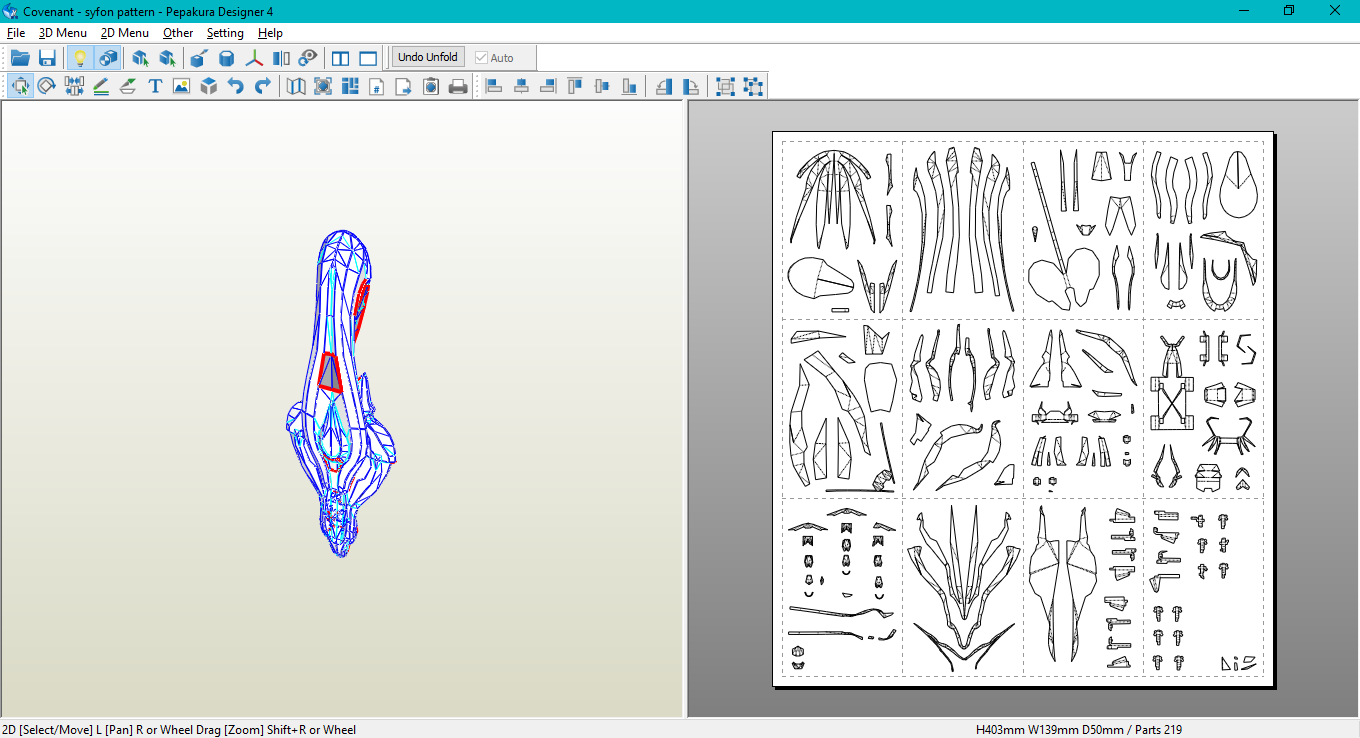Select the text tool "T" icon
Image resolution: width=1360 pixels, height=738 pixels.
[155, 87]
